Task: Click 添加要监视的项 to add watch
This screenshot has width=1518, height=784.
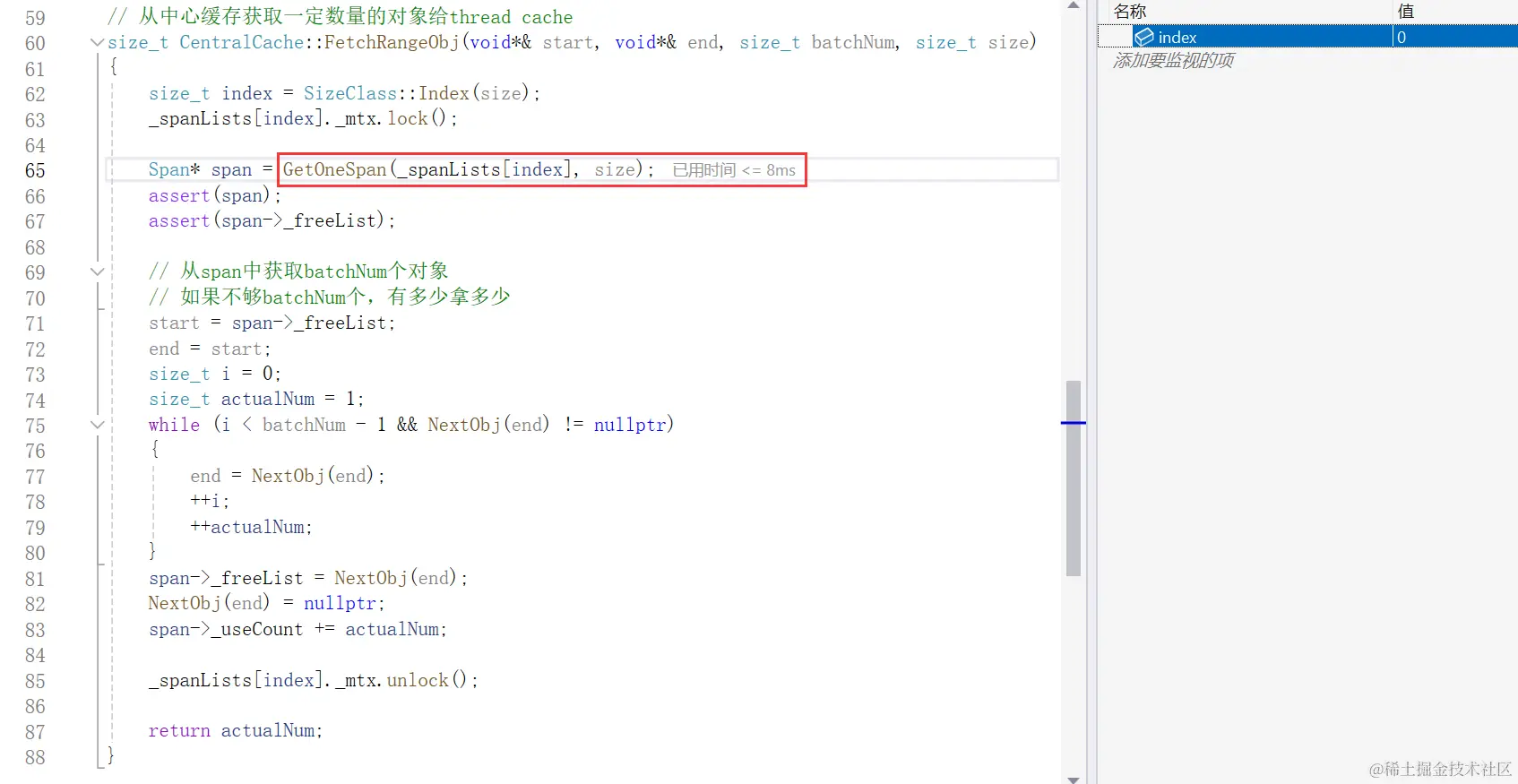Action: click(x=1173, y=60)
